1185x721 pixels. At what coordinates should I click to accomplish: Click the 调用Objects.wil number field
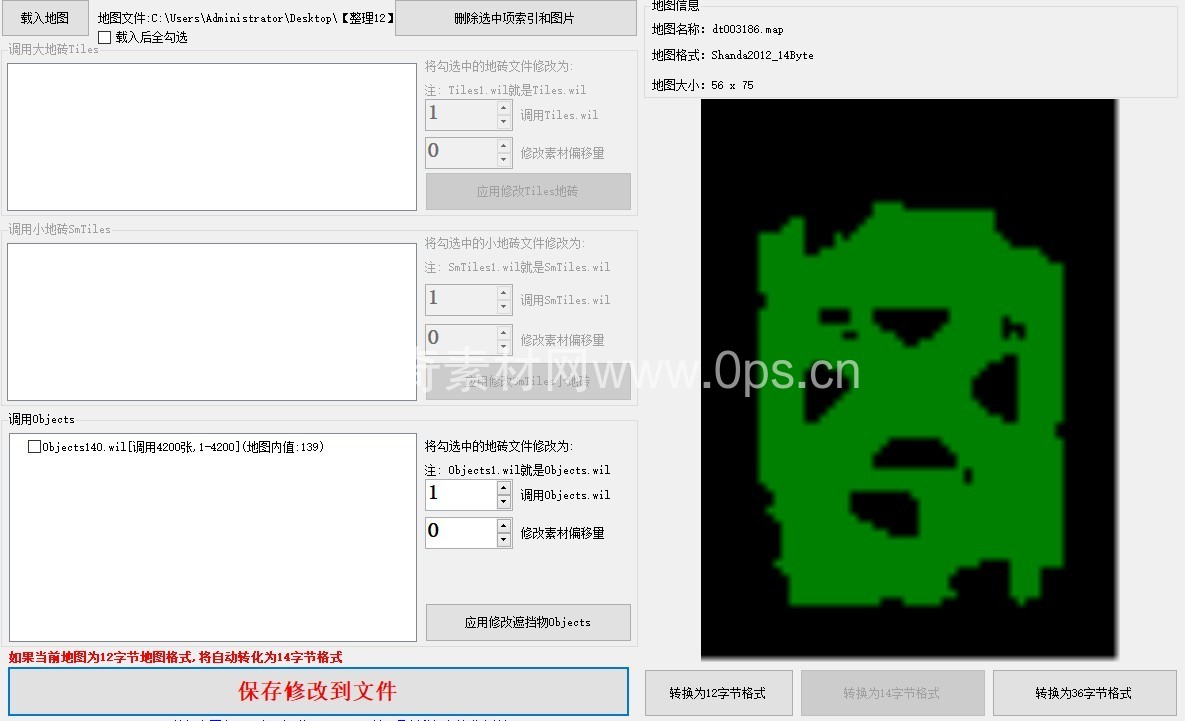[460, 494]
